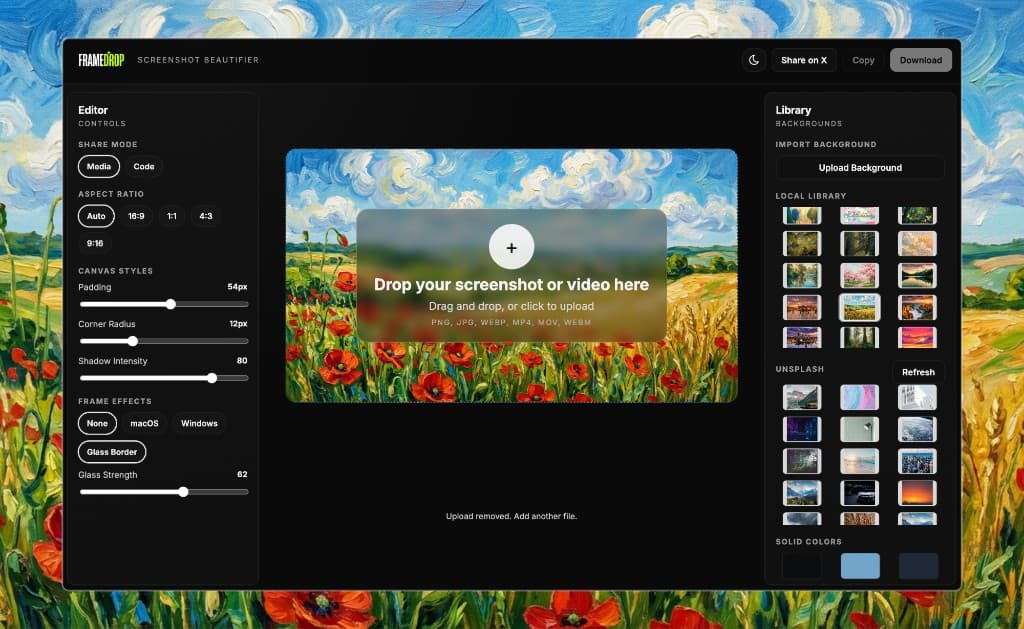Select the orange sunset gradient Unsplash background

point(917,493)
